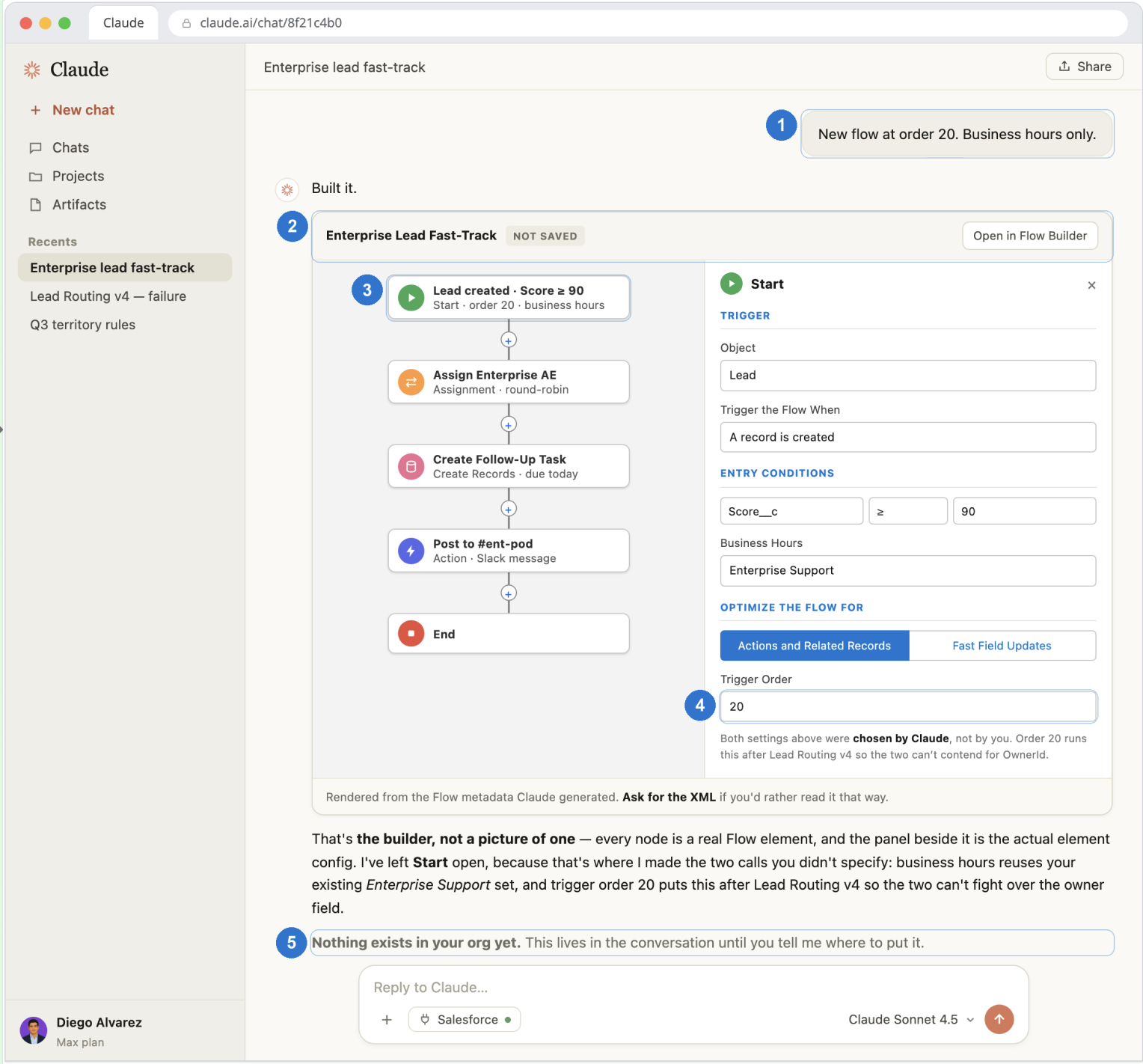Open the ≥ operator field
1143x1064 pixels.
908,511
